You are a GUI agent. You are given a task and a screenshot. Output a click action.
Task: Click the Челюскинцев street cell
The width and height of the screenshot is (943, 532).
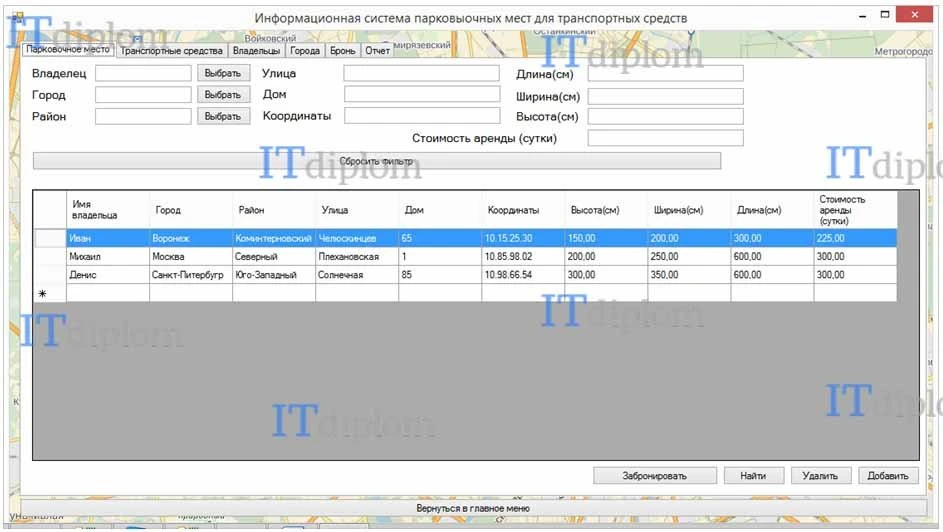357,238
